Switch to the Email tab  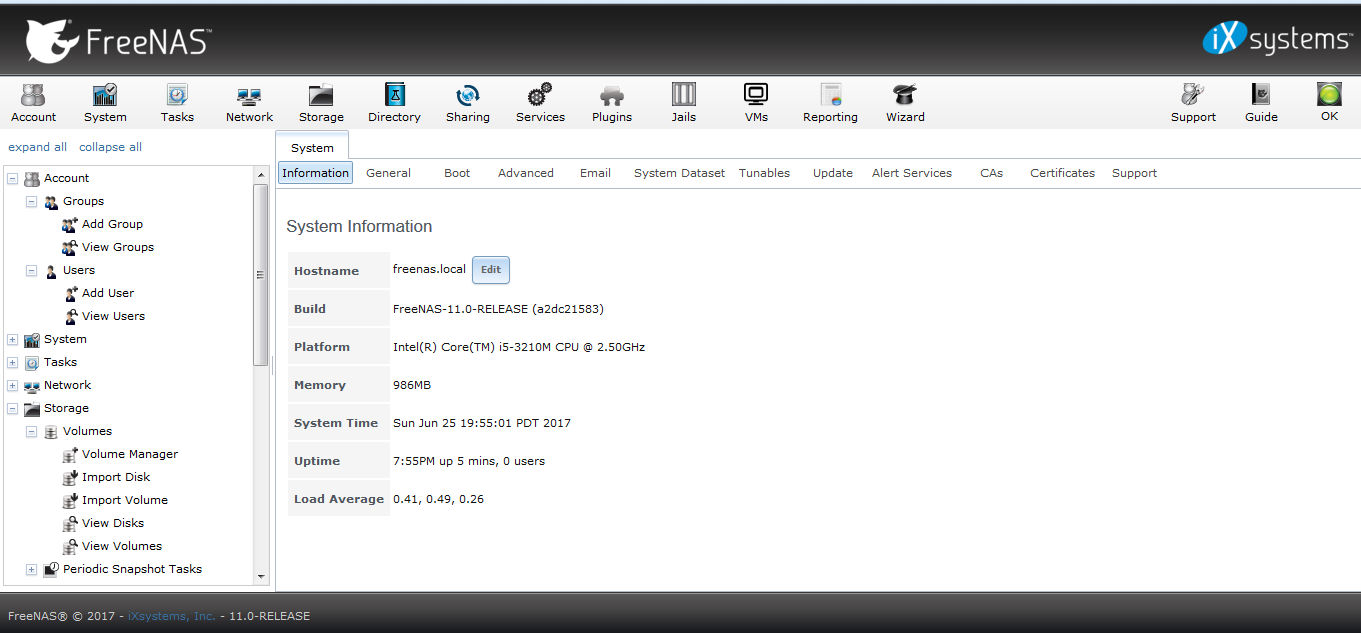[x=595, y=173]
